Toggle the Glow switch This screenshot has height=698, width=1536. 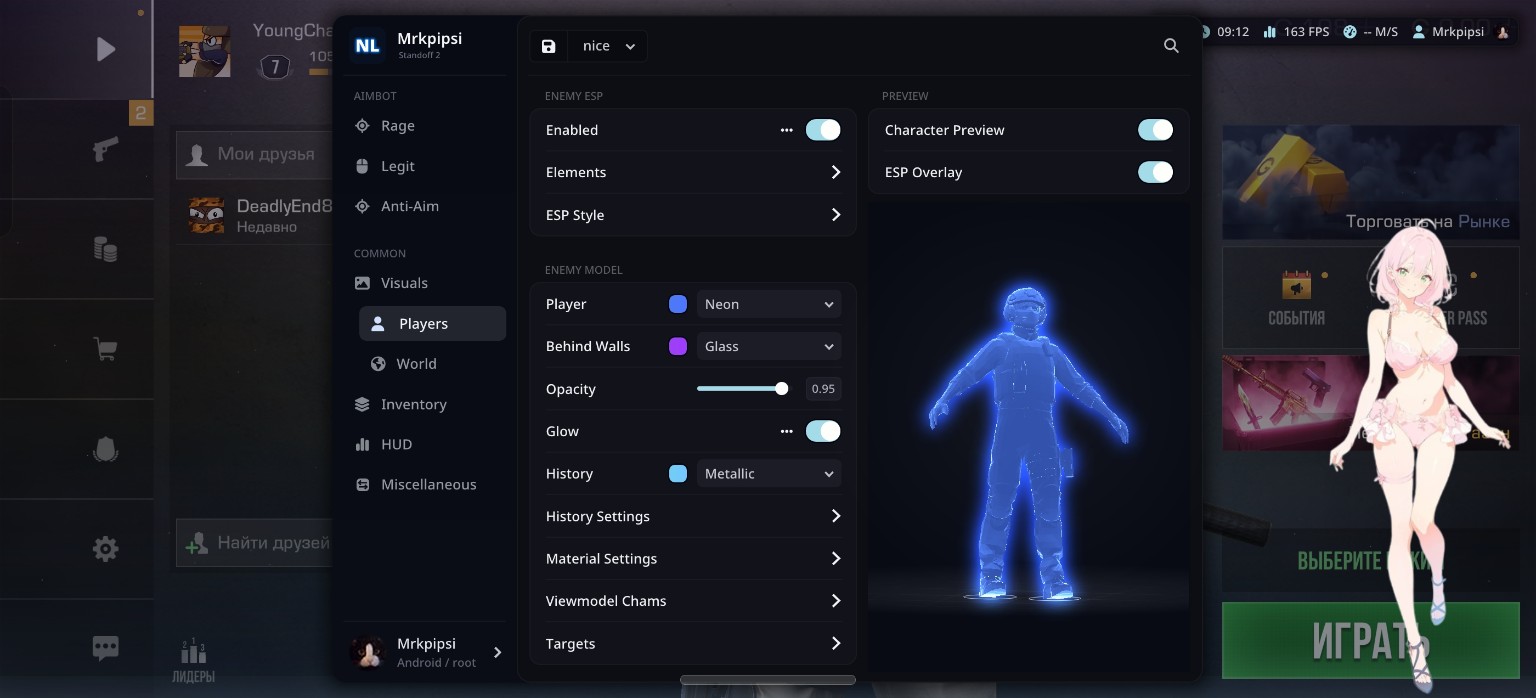[823, 431]
